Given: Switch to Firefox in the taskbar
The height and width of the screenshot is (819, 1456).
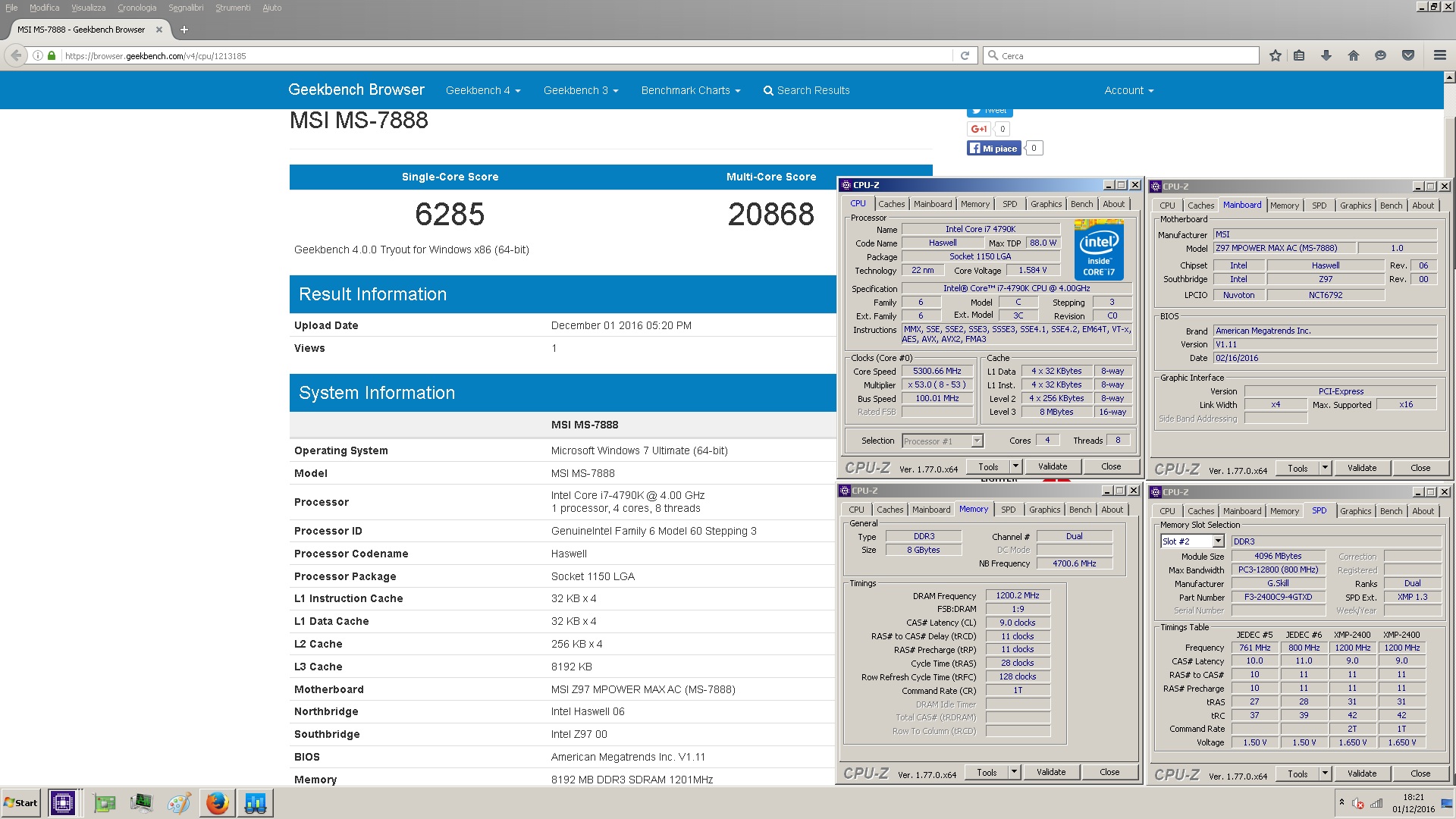Looking at the screenshot, I should [x=217, y=802].
